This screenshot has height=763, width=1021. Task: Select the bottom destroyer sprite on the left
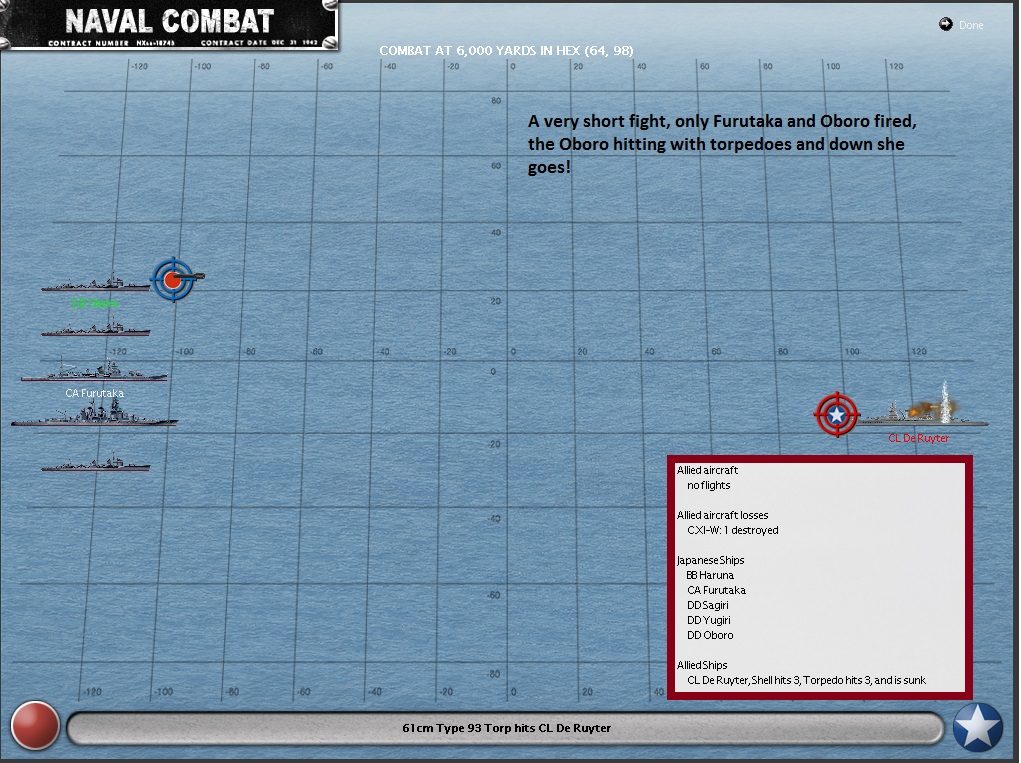96,463
